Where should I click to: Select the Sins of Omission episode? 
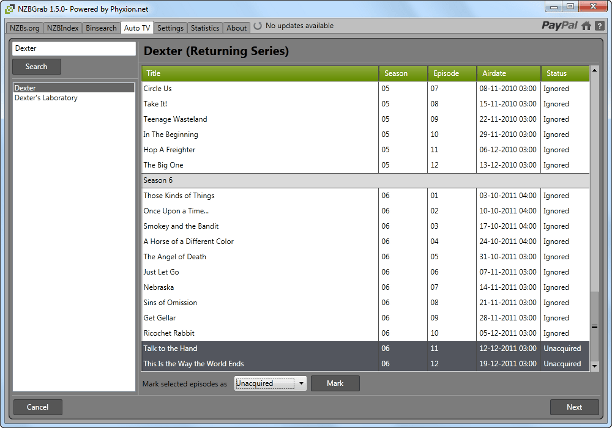point(365,302)
